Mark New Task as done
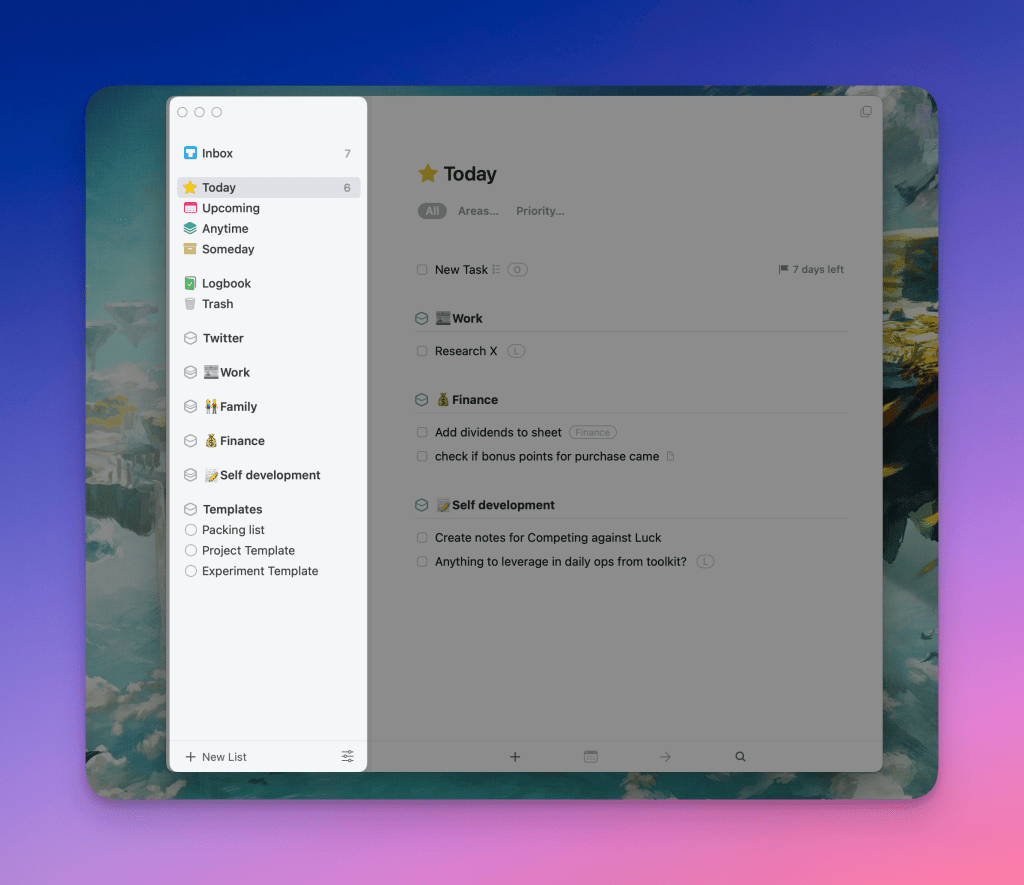The height and width of the screenshot is (885, 1024). click(422, 270)
